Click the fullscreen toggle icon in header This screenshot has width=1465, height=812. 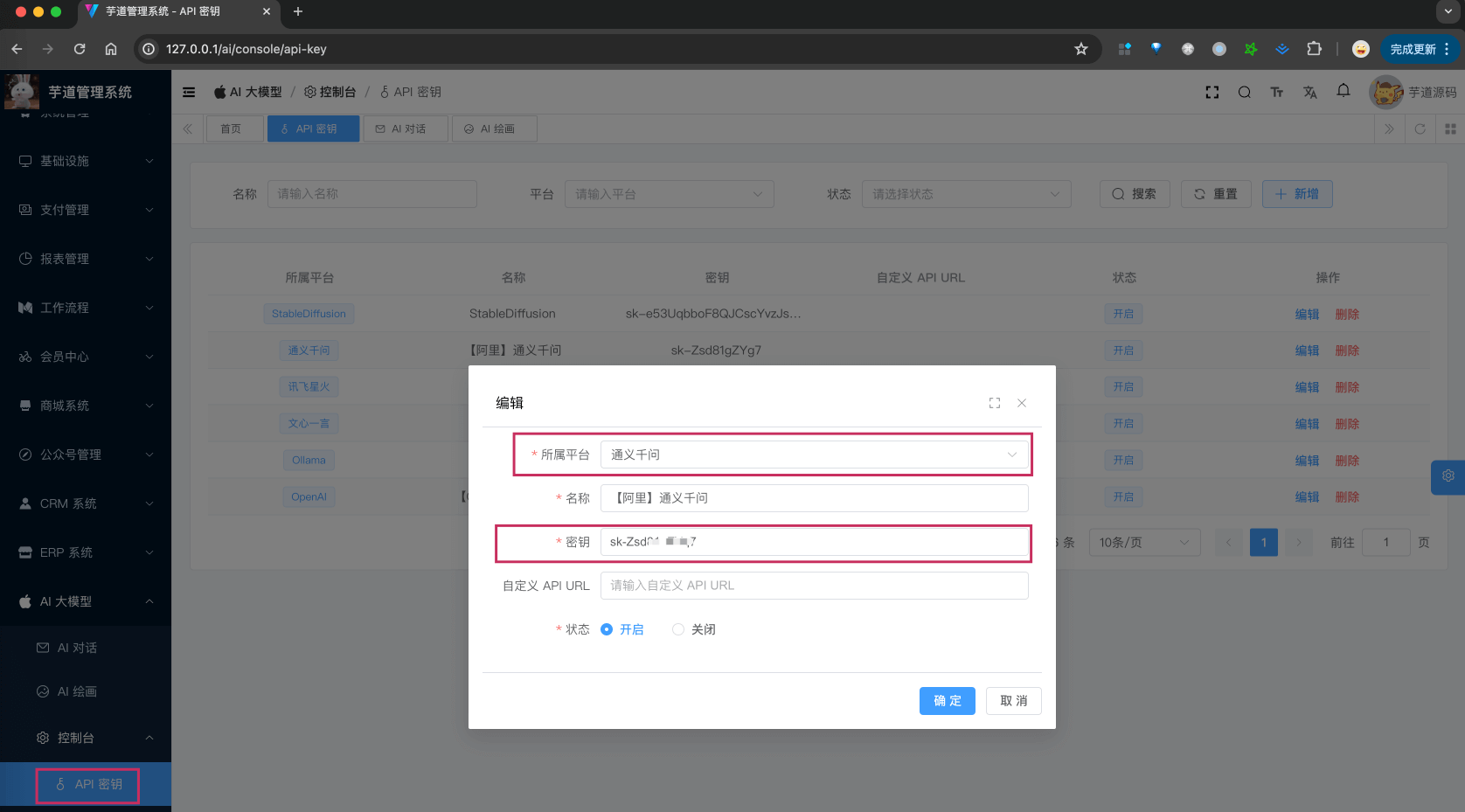click(x=1212, y=92)
